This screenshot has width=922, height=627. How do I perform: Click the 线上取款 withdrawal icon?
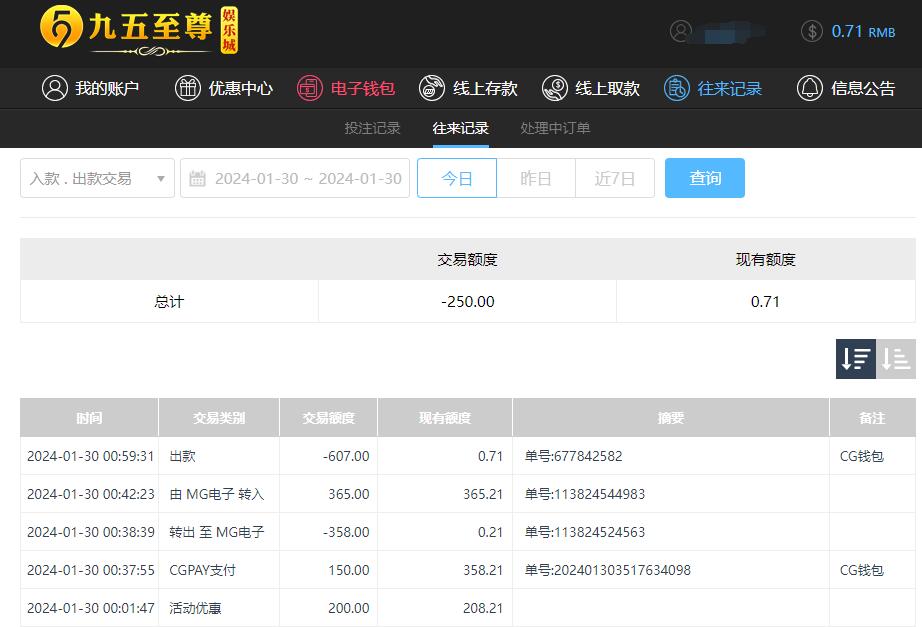pos(555,88)
